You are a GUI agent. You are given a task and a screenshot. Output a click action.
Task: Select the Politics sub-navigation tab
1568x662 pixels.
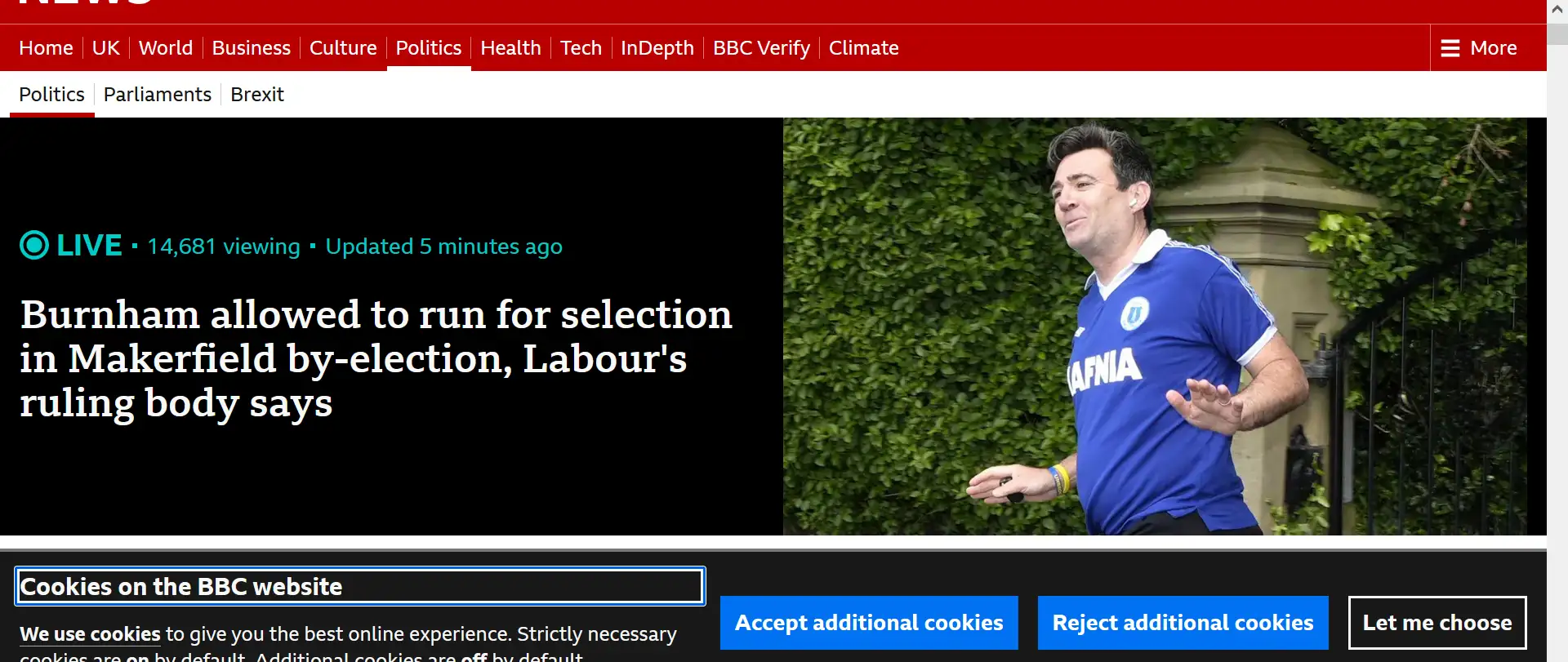[51, 95]
